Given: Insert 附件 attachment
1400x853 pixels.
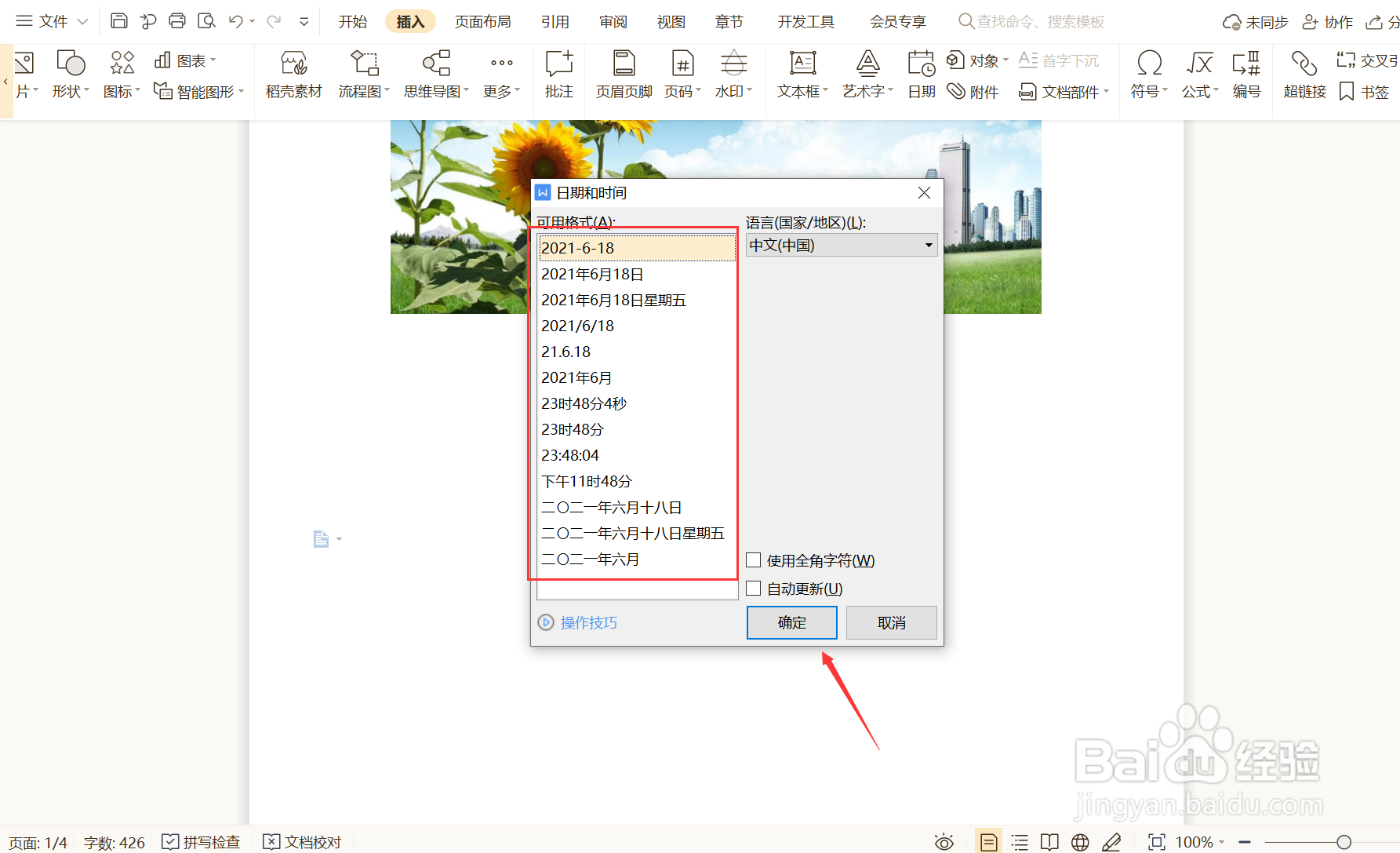Looking at the screenshot, I should pos(973,92).
